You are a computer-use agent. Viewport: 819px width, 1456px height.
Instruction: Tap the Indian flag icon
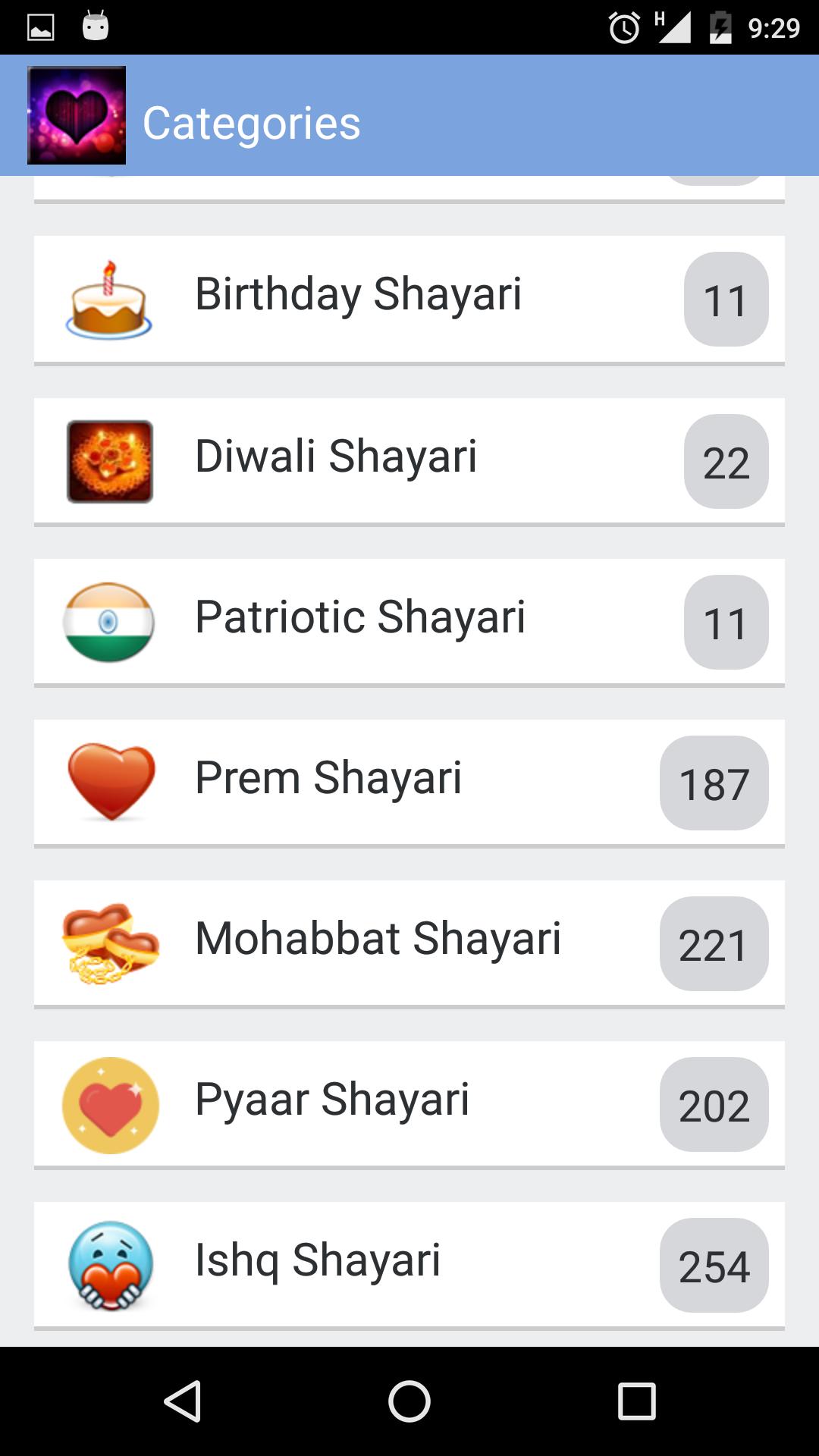[109, 622]
